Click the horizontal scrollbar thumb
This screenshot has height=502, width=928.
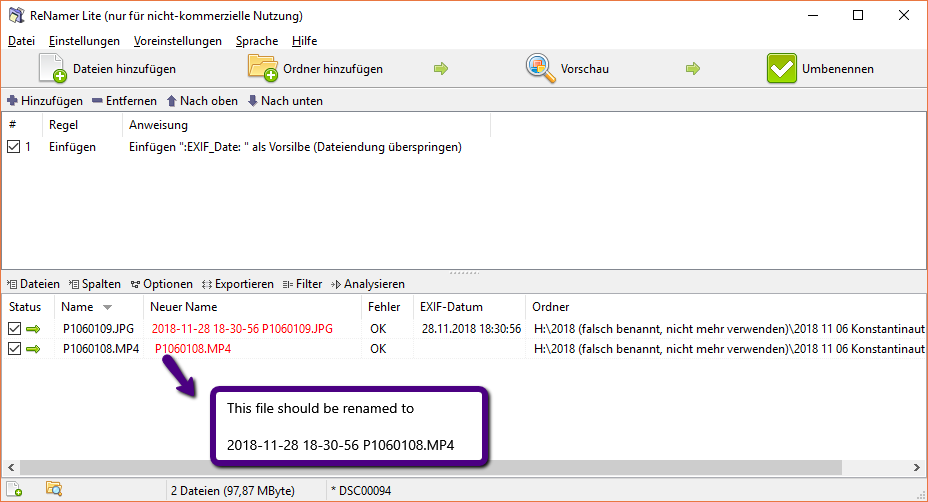point(431,468)
